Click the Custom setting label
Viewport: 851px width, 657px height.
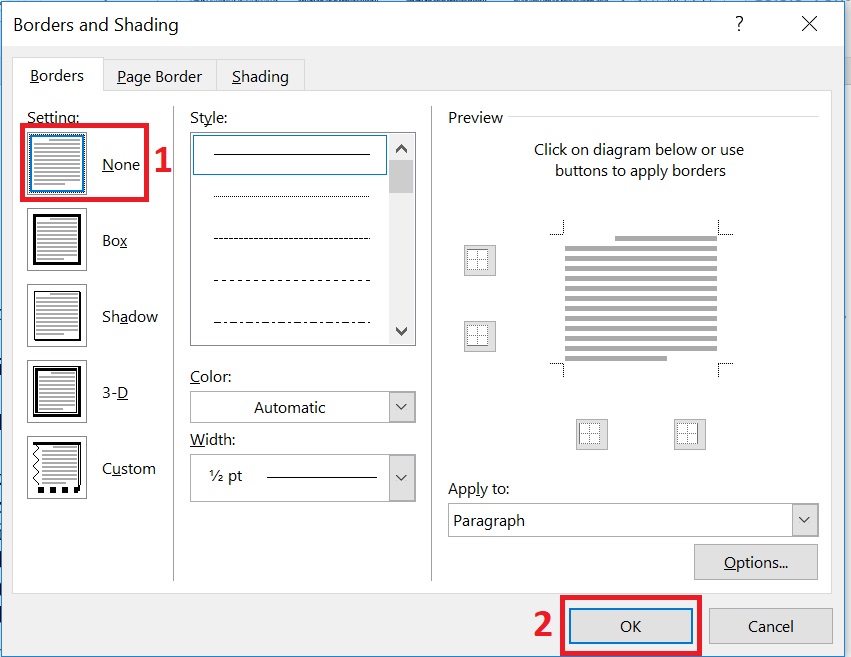pos(129,468)
